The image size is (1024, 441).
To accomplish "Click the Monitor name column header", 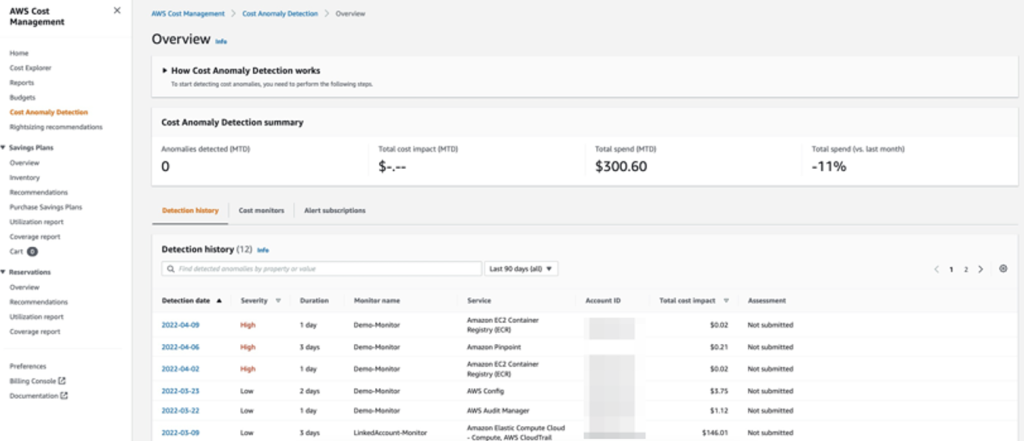I will tap(377, 301).
